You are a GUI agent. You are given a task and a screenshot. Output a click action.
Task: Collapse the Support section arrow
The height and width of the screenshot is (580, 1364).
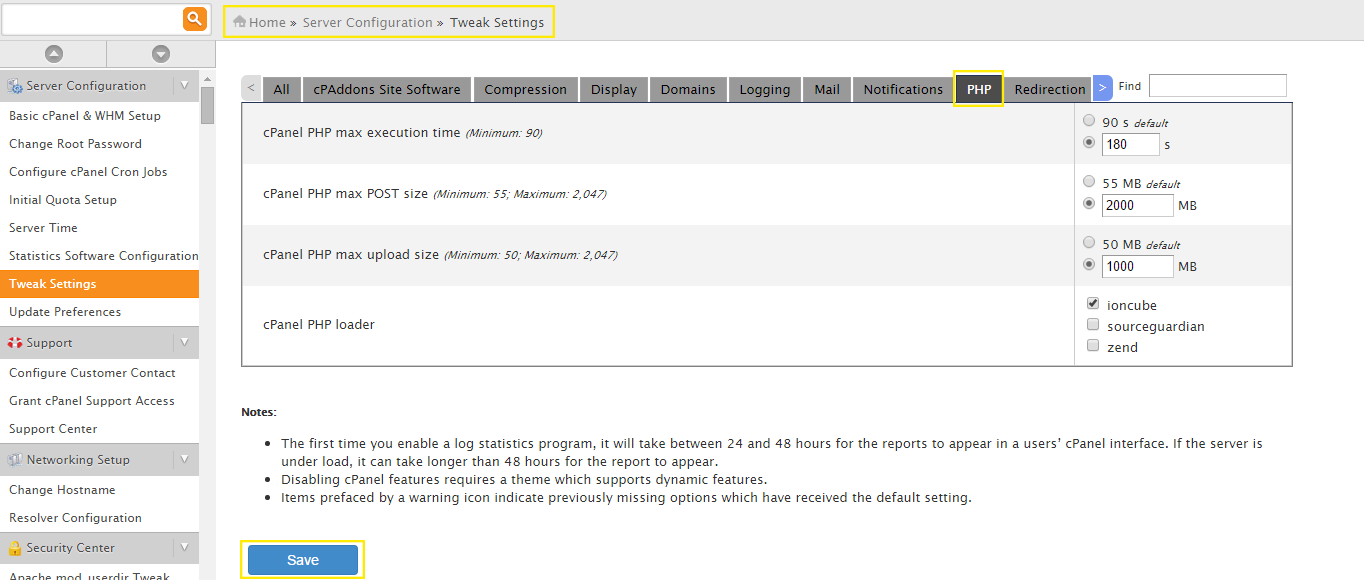pos(184,343)
